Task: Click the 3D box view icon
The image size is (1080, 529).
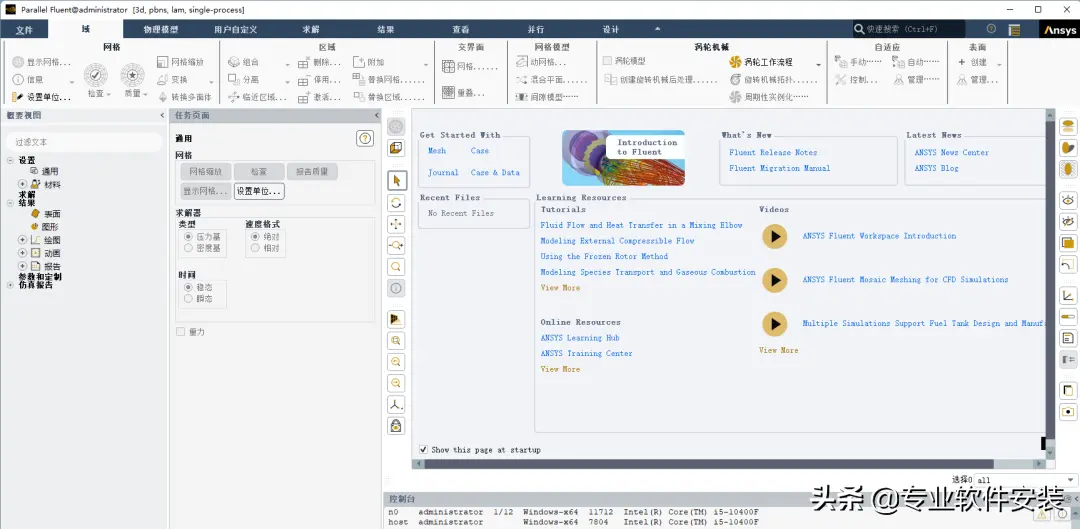Action: tap(396, 148)
